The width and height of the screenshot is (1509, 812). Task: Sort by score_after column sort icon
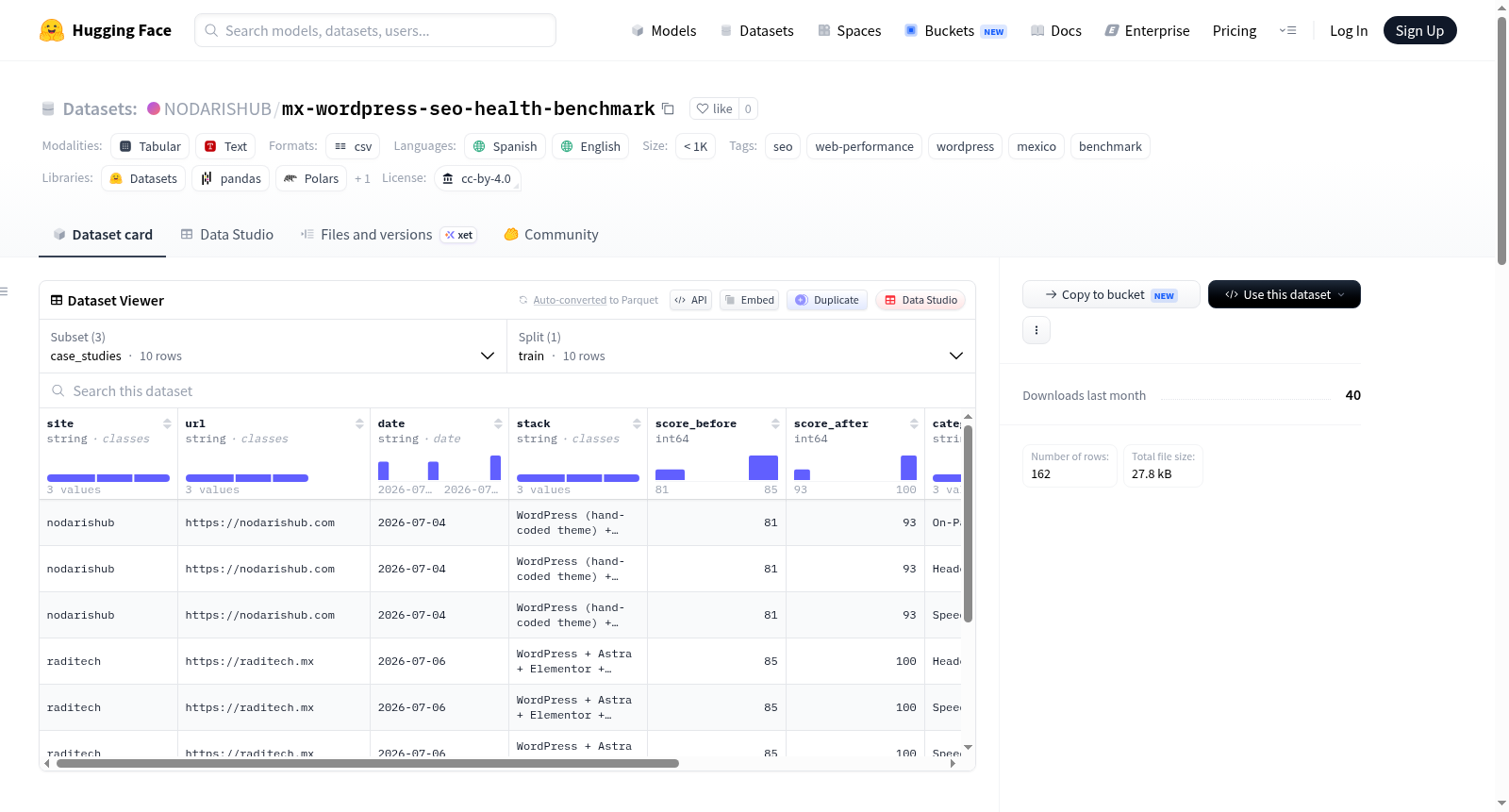(914, 423)
